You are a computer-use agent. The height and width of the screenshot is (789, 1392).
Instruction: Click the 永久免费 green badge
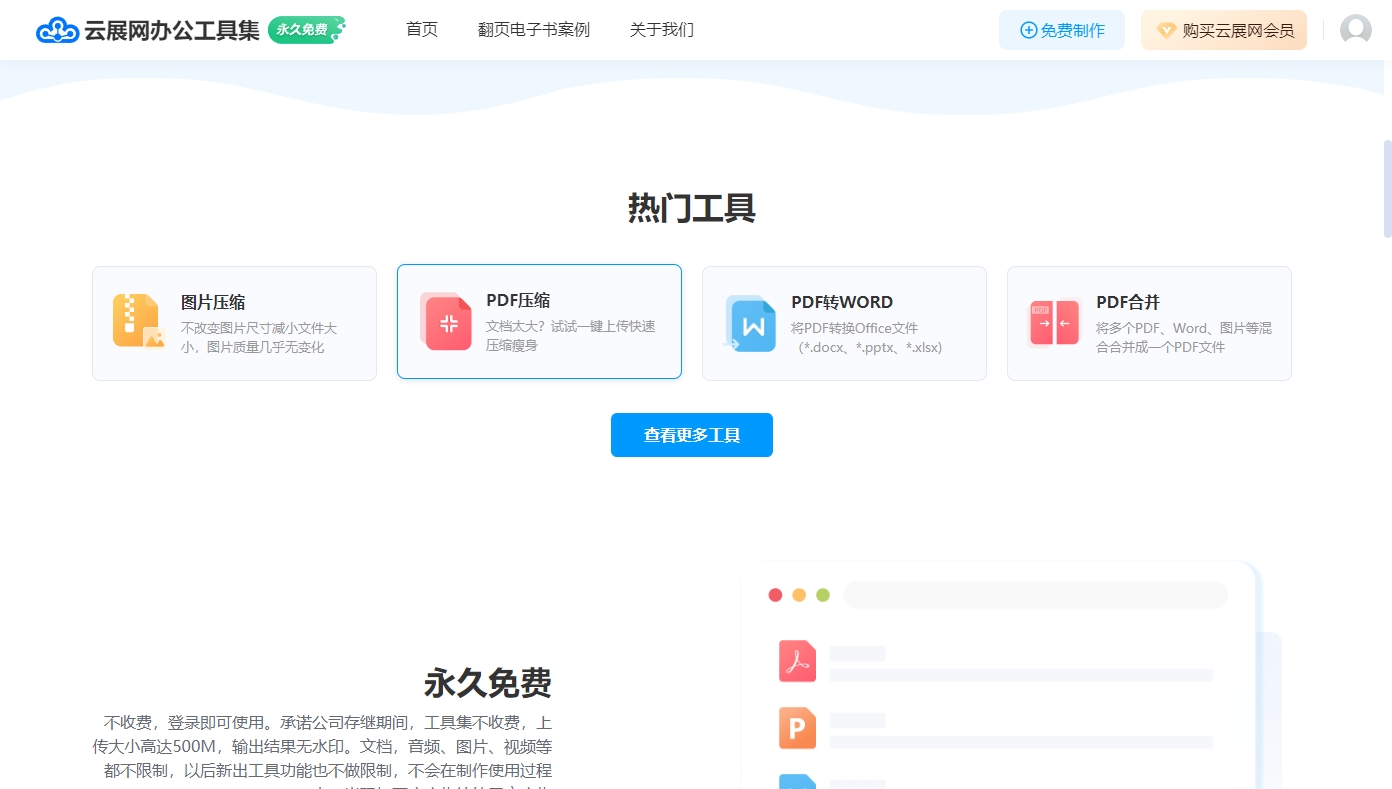306,30
